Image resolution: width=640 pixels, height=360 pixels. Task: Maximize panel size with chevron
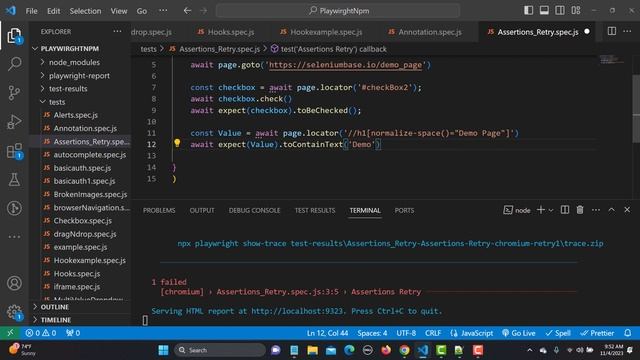[611, 210]
